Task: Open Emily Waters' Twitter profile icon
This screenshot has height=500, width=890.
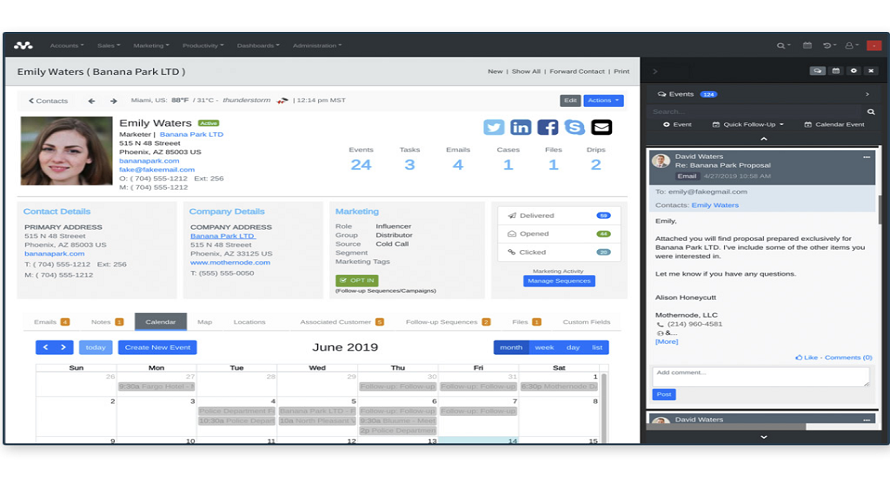Action: point(493,127)
